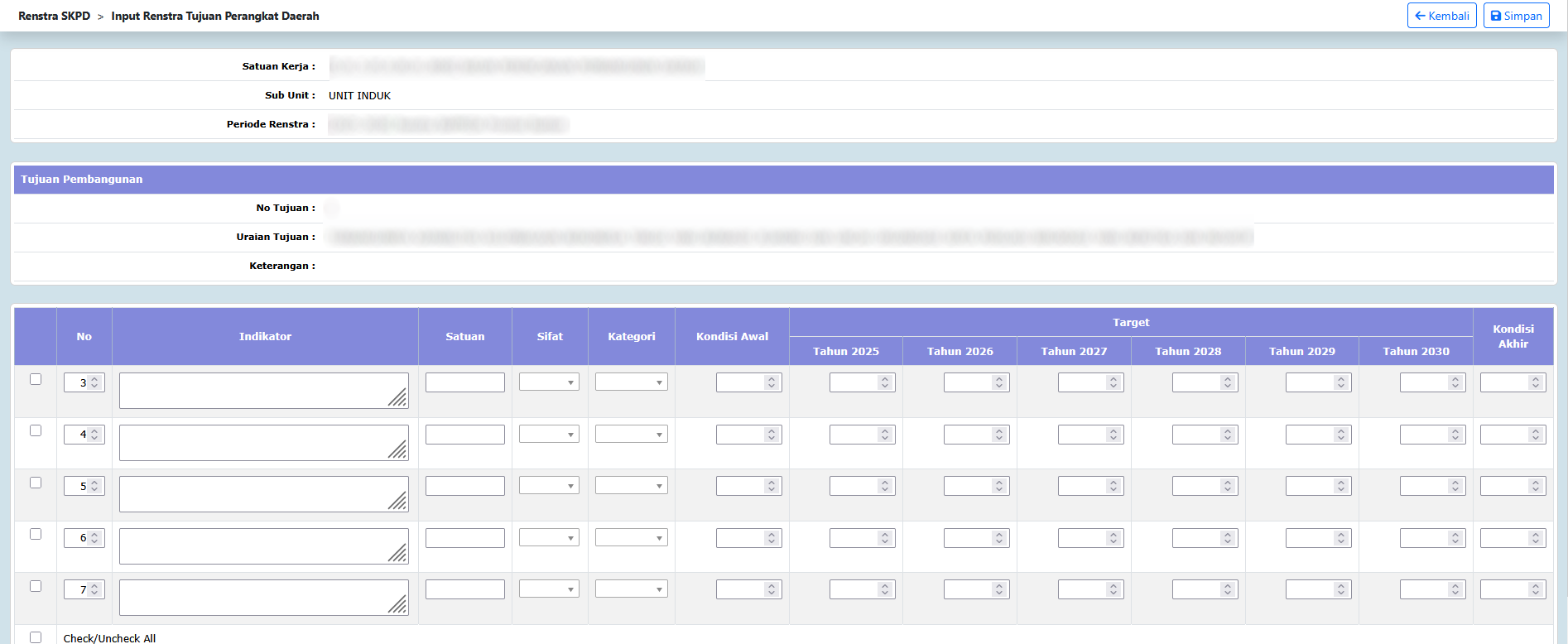Open the Kategori dropdown in row 7
This screenshot has height=644, width=1568.
click(631, 589)
